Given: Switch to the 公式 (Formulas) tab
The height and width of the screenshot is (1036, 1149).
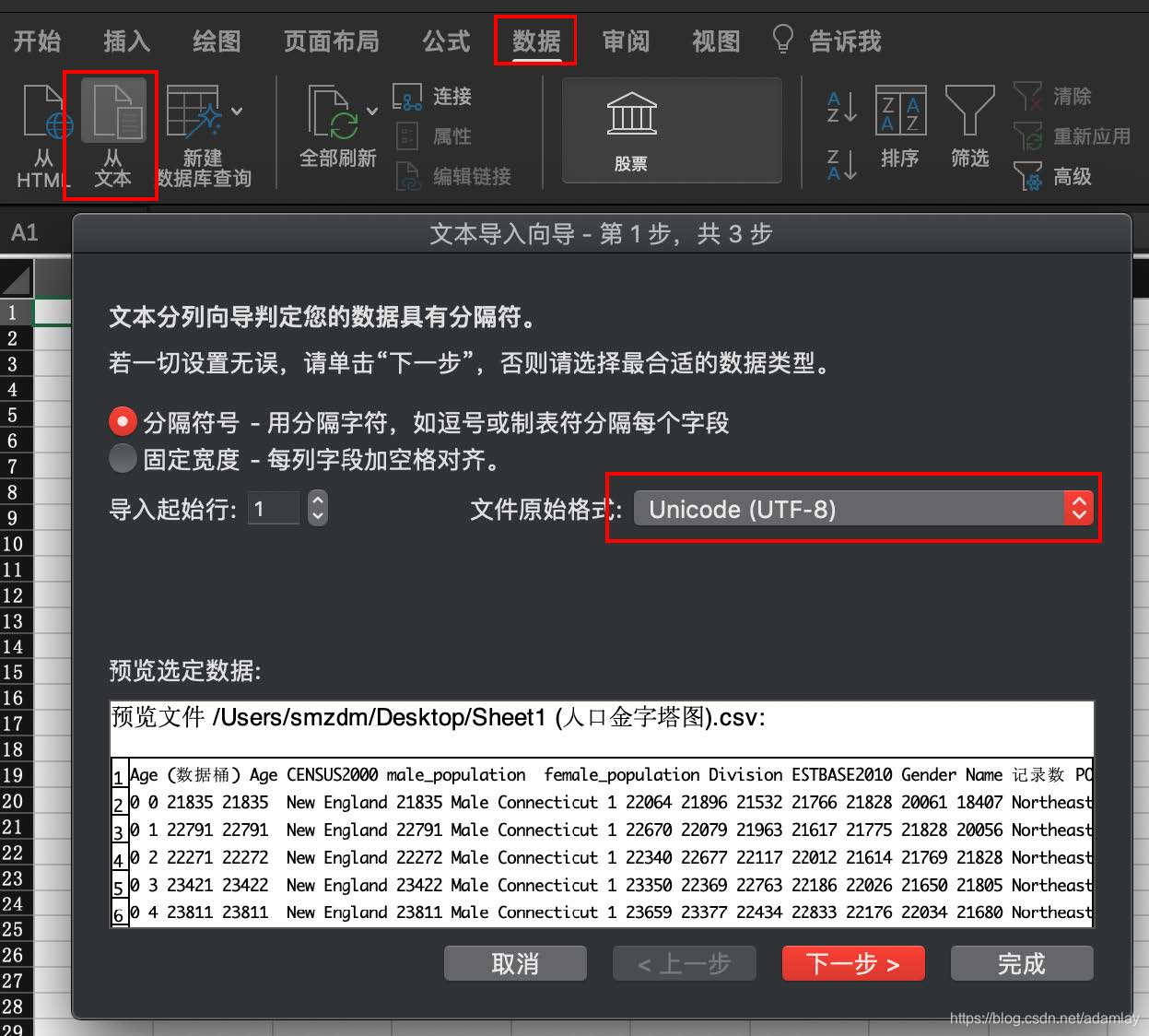Looking at the screenshot, I should click(446, 41).
